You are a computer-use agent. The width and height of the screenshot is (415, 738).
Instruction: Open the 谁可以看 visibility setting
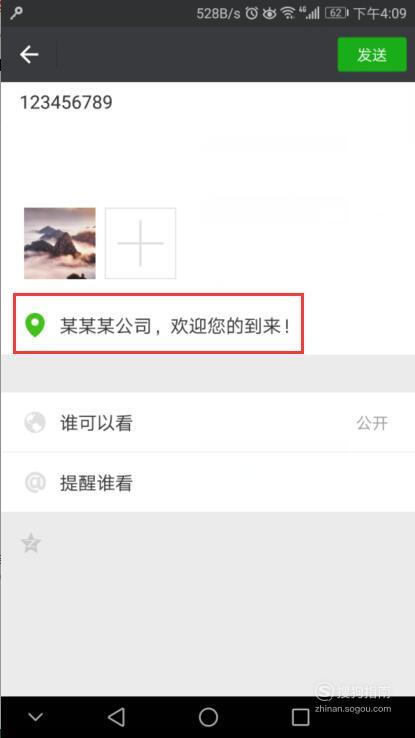click(x=208, y=422)
